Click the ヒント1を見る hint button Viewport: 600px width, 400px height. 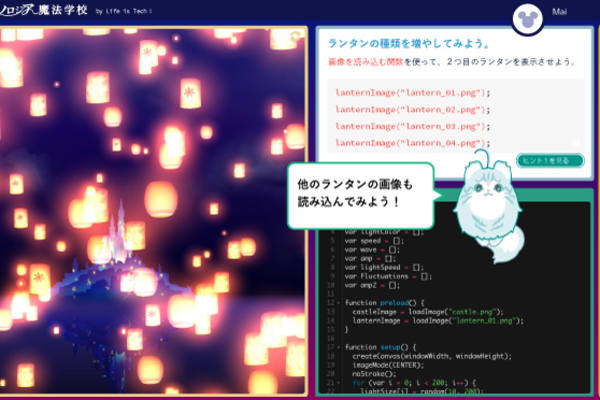tap(550, 160)
